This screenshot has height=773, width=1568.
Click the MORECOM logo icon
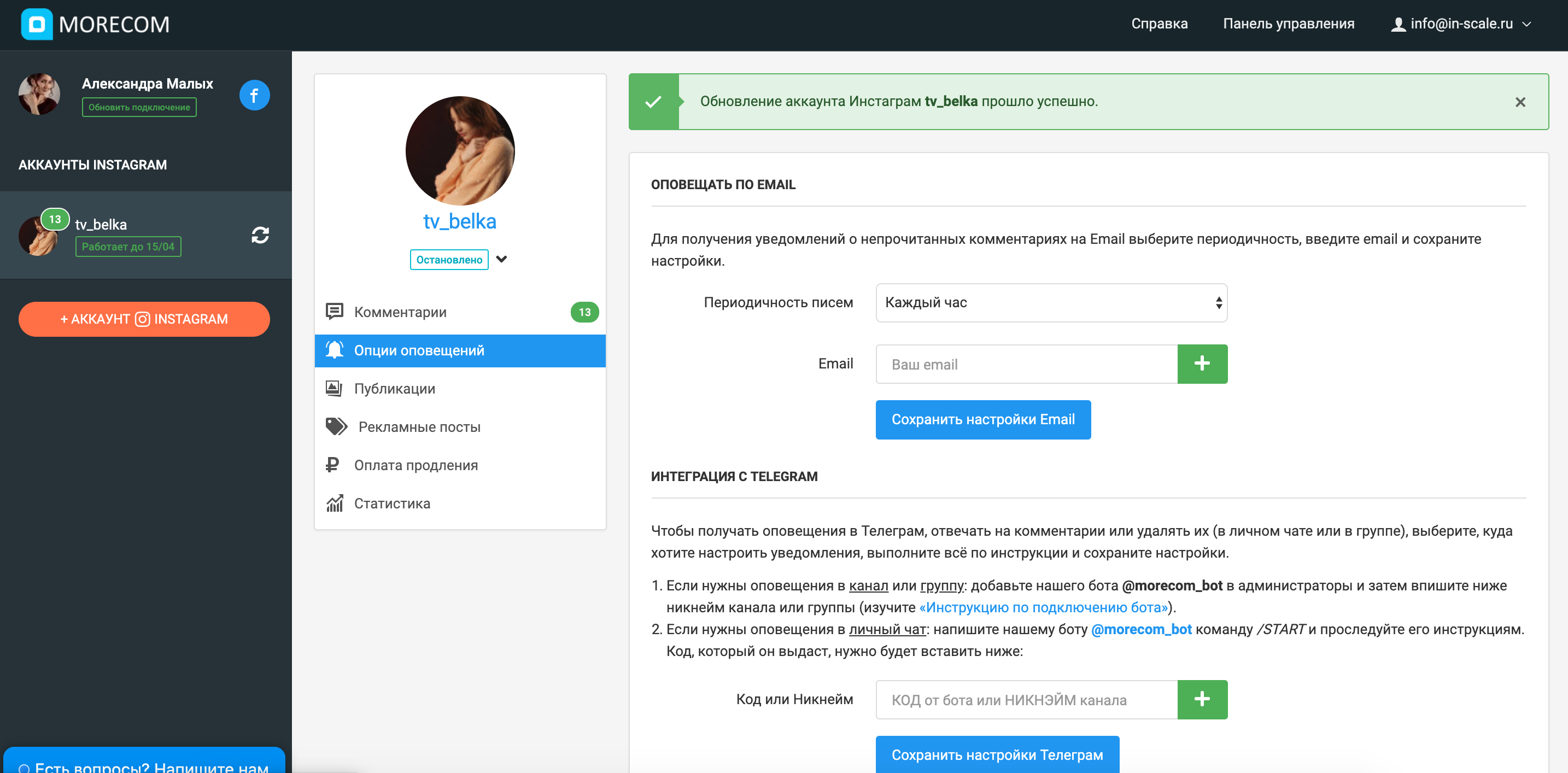click(x=37, y=25)
